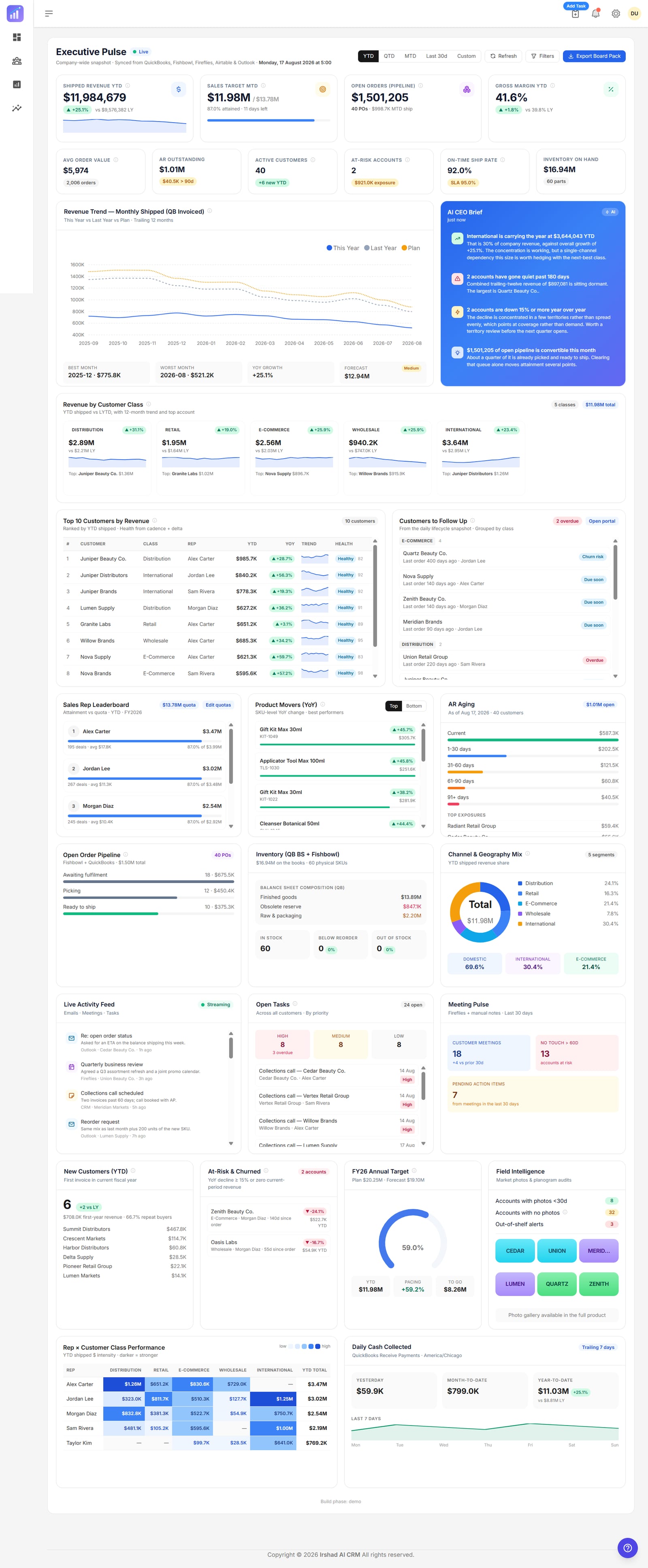Image resolution: width=648 pixels, height=1568 pixels.
Task: Click the Sales Target attainment progress bar
Action: pyautogui.click(x=269, y=121)
